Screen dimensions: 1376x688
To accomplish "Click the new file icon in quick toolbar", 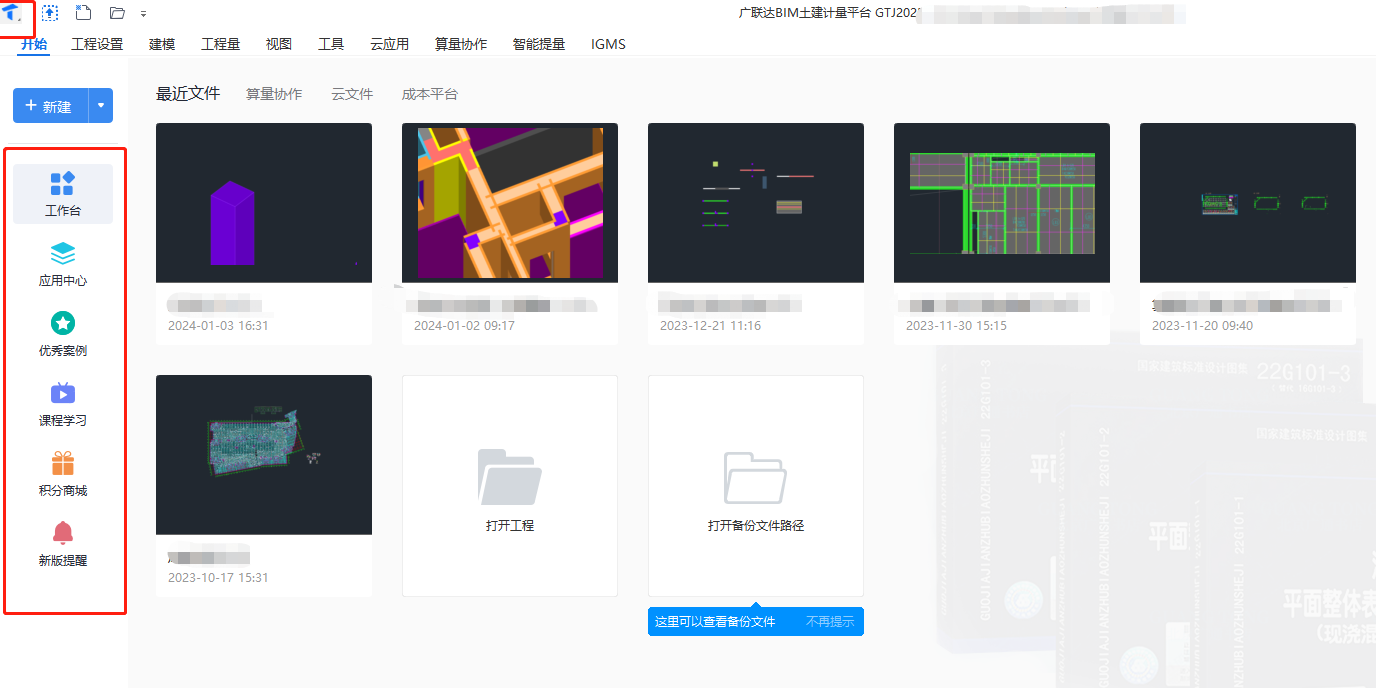I will [84, 13].
